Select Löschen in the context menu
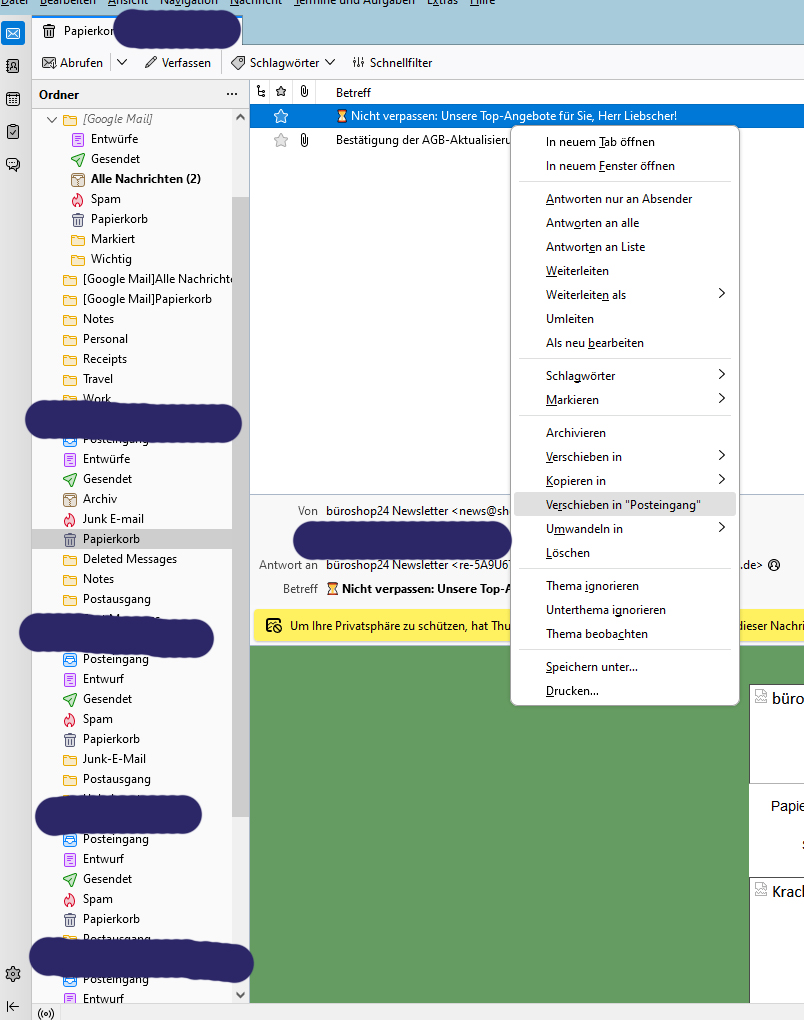804x1020 pixels. 567,553
